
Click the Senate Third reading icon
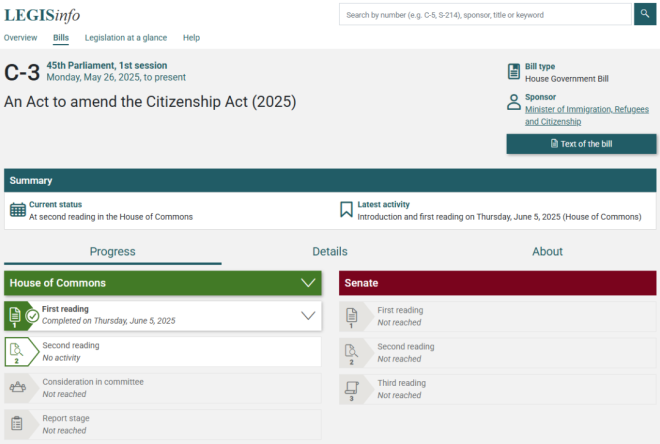coord(351,388)
